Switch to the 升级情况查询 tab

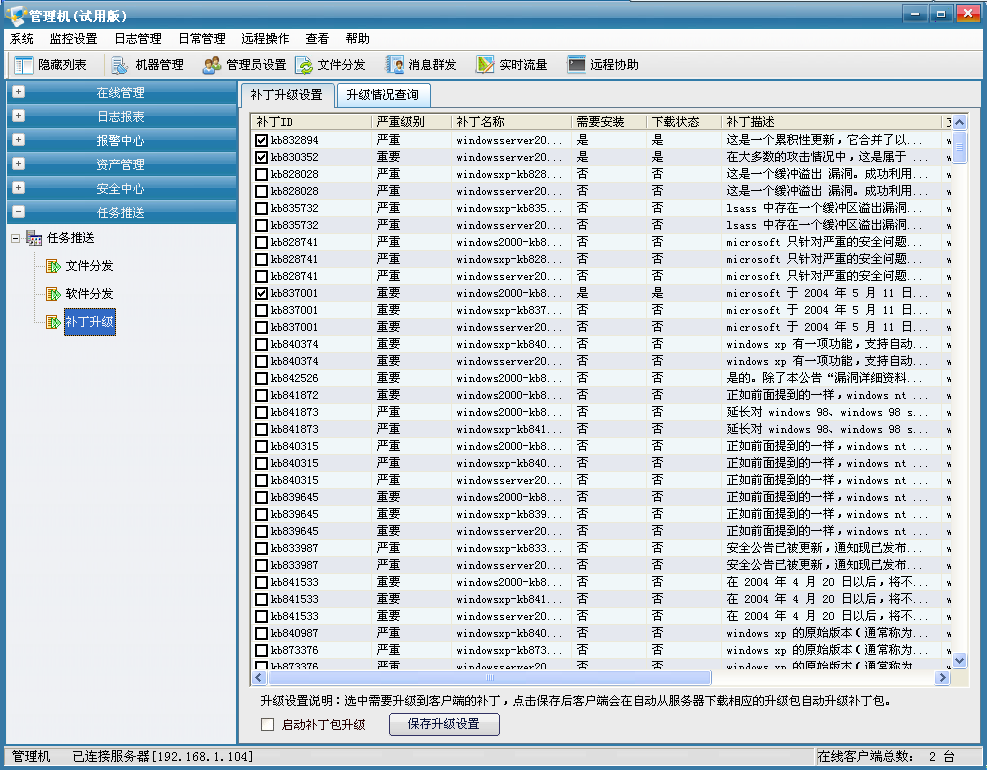click(x=384, y=95)
